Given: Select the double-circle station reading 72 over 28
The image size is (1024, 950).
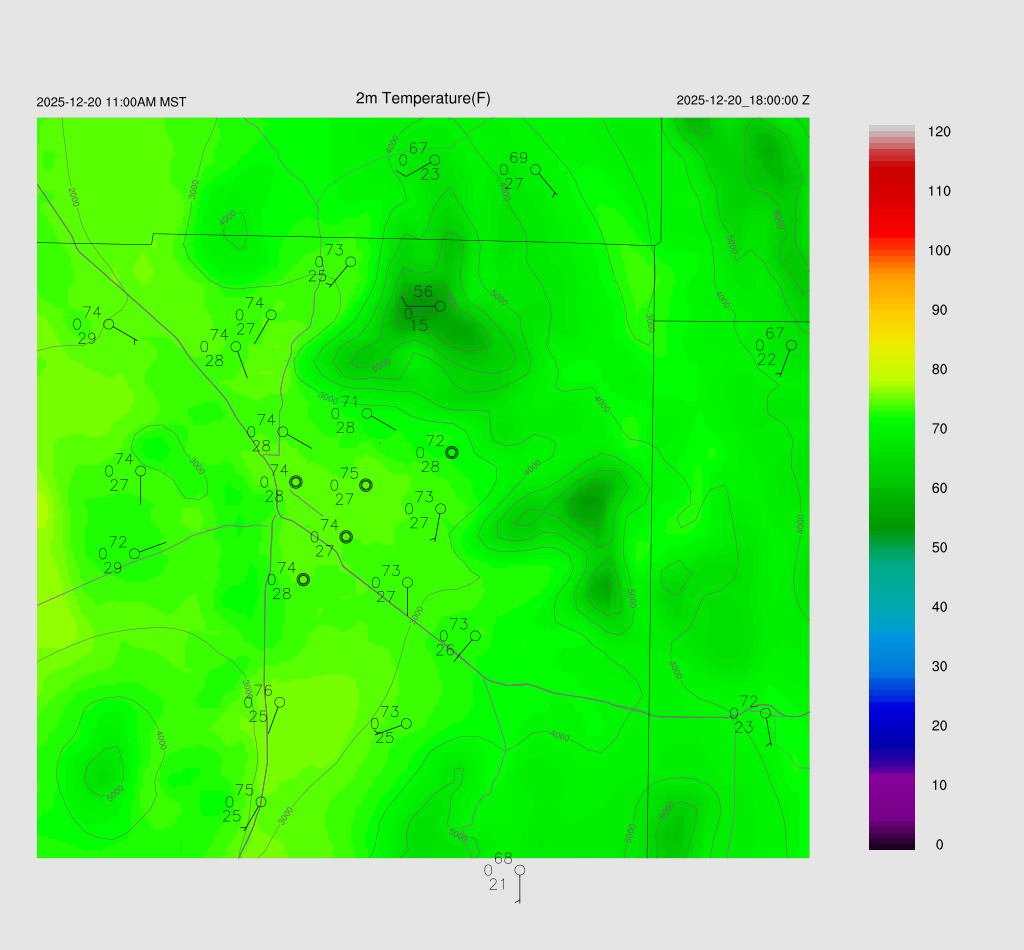Looking at the screenshot, I should [x=452, y=453].
